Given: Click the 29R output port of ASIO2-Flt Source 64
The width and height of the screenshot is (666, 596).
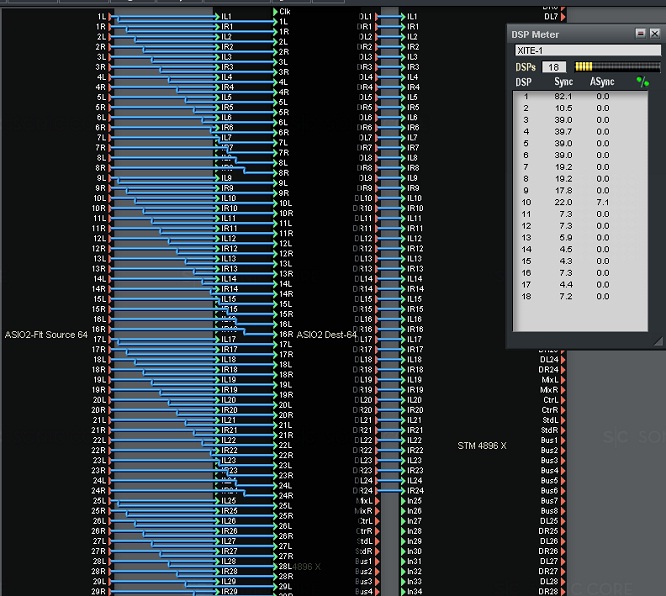Looking at the screenshot, I should coord(110,591).
